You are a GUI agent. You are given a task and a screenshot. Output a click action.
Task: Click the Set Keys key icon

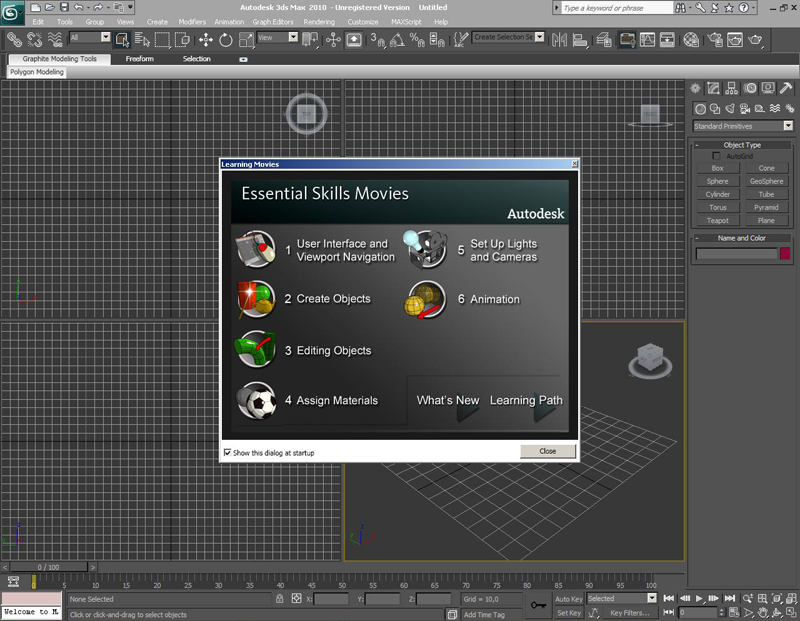point(538,605)
